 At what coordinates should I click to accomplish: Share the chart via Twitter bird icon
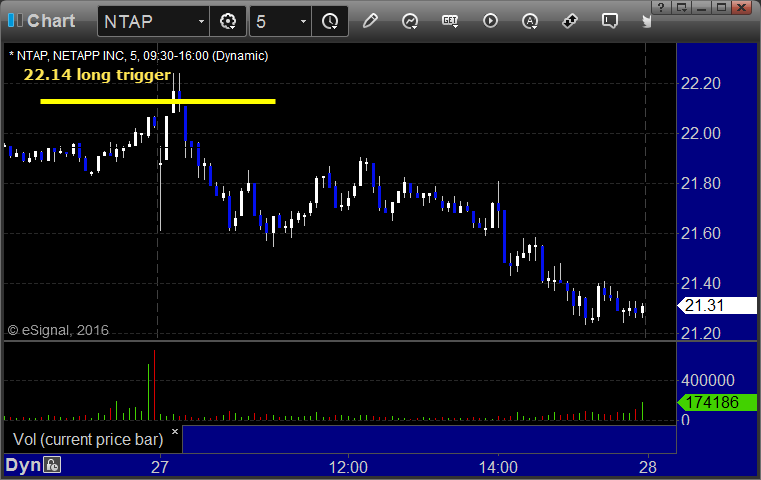646,21
